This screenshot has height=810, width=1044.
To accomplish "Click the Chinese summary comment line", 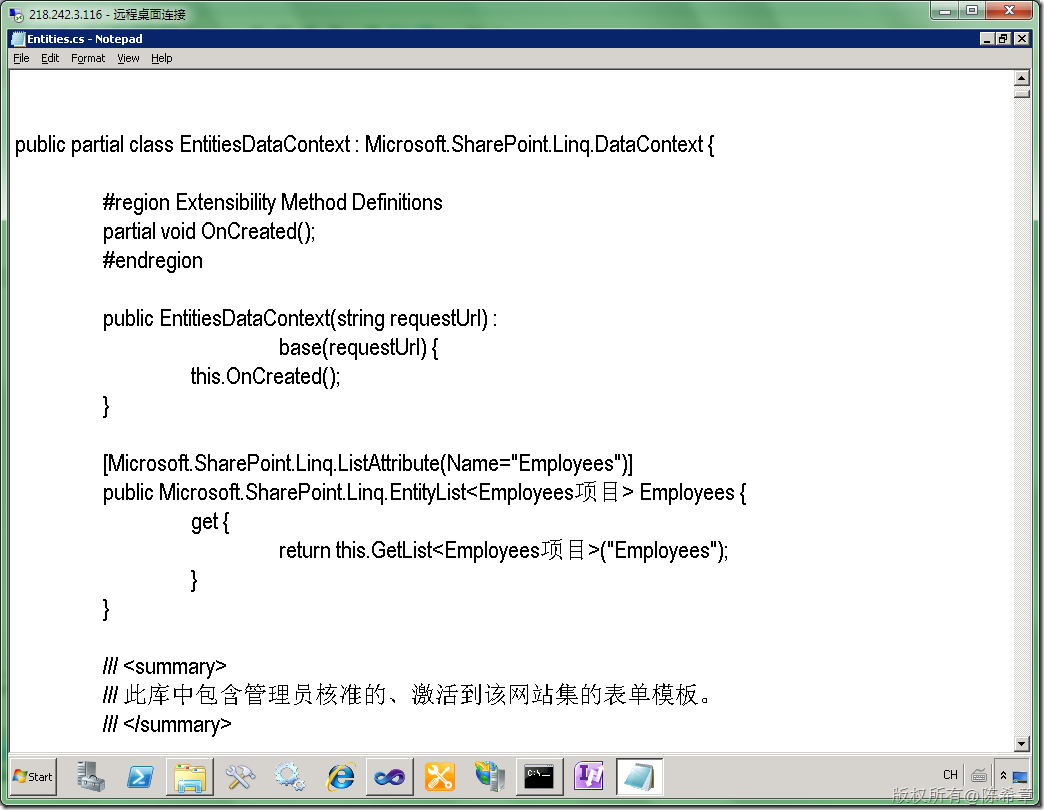I will (407, 695).
